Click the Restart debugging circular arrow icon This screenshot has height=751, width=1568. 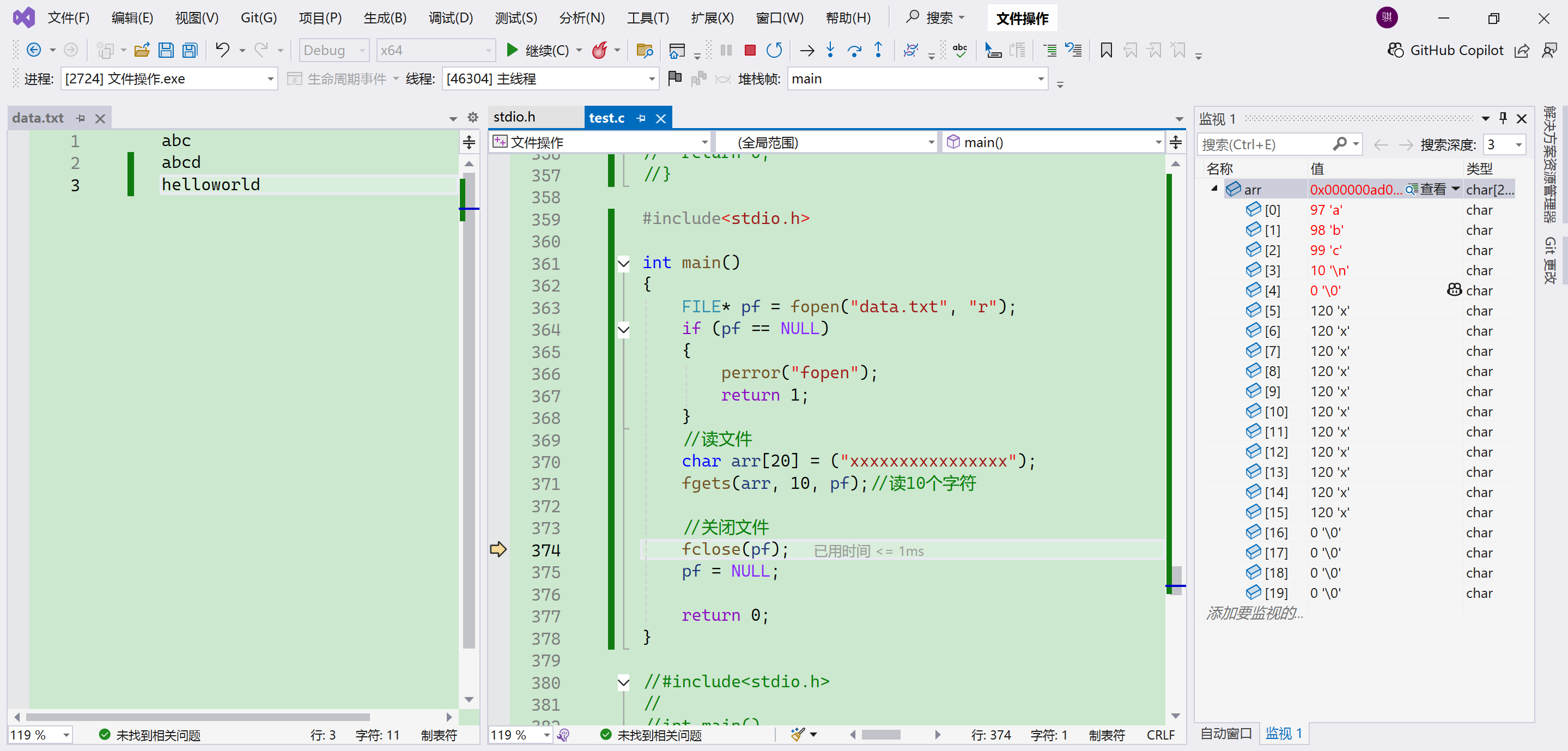click(774, 51)
